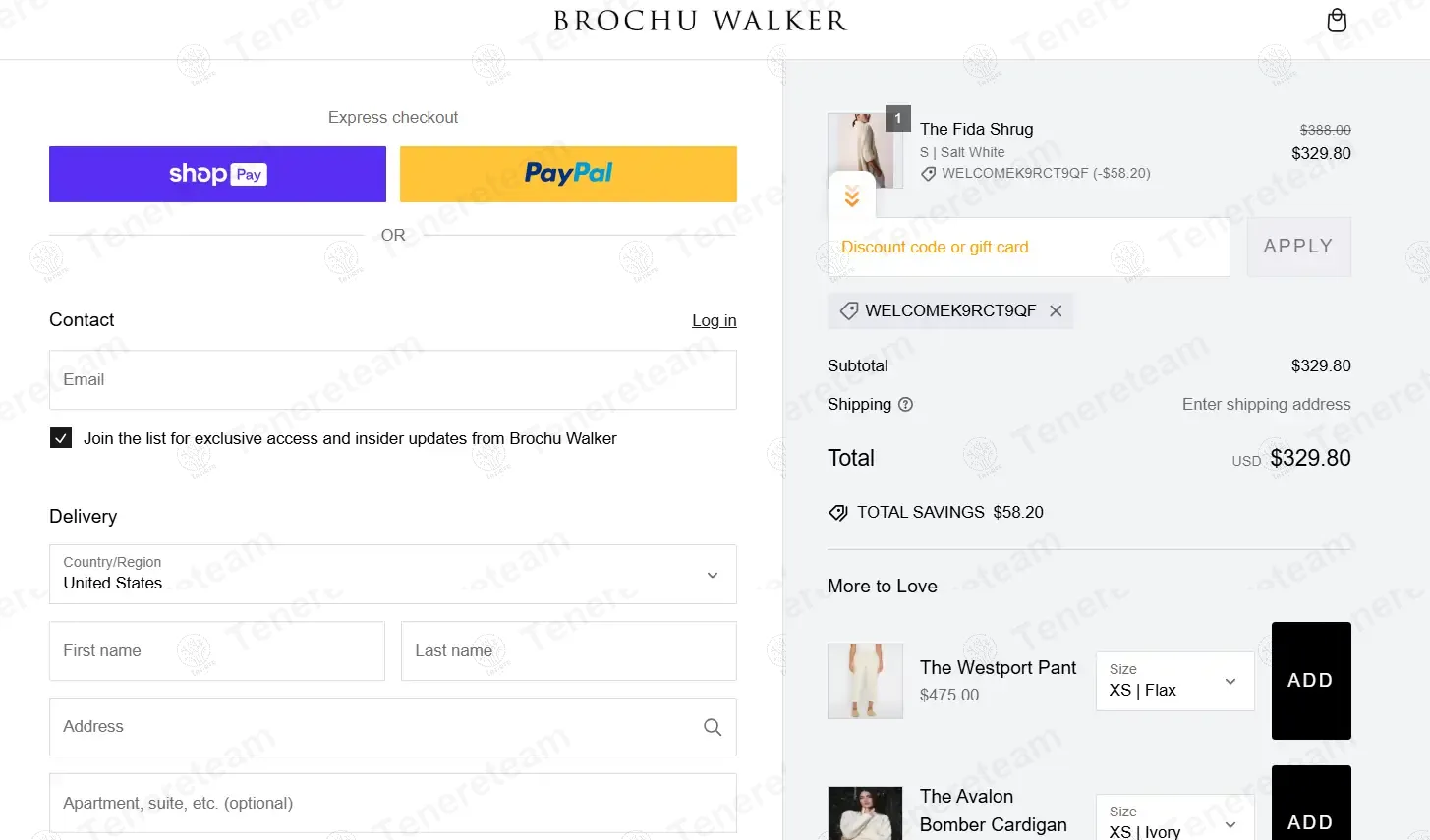The height and width of the screenshot is (840, 1430).
Task: Uncheck the join the list newsletter checkbox
Action: 61,438
